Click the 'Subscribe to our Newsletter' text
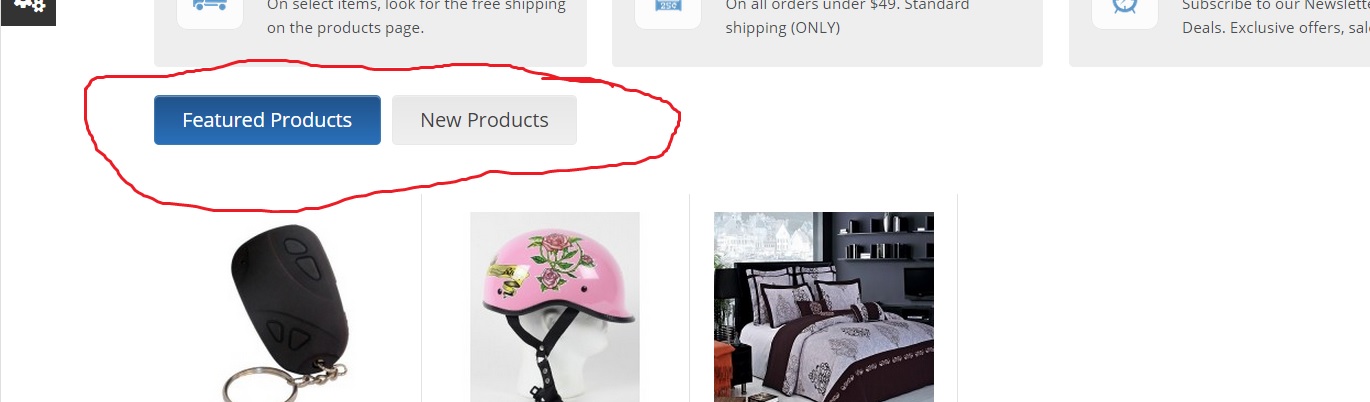 [1276, 5]
